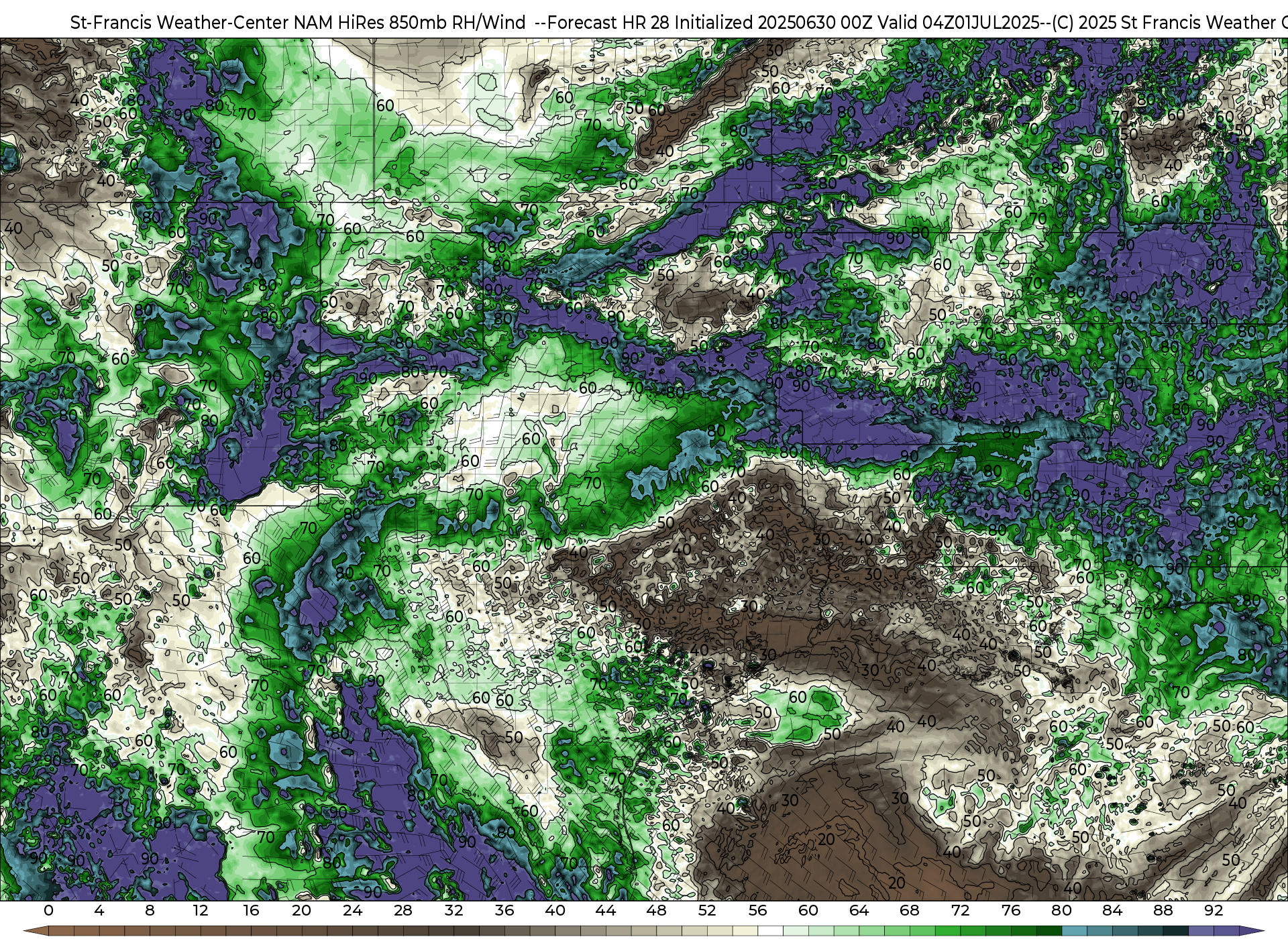Viewport: 1288px width, 939px height.
Task: Click the colorbar tick label '4'
Action: coord(99,911)
